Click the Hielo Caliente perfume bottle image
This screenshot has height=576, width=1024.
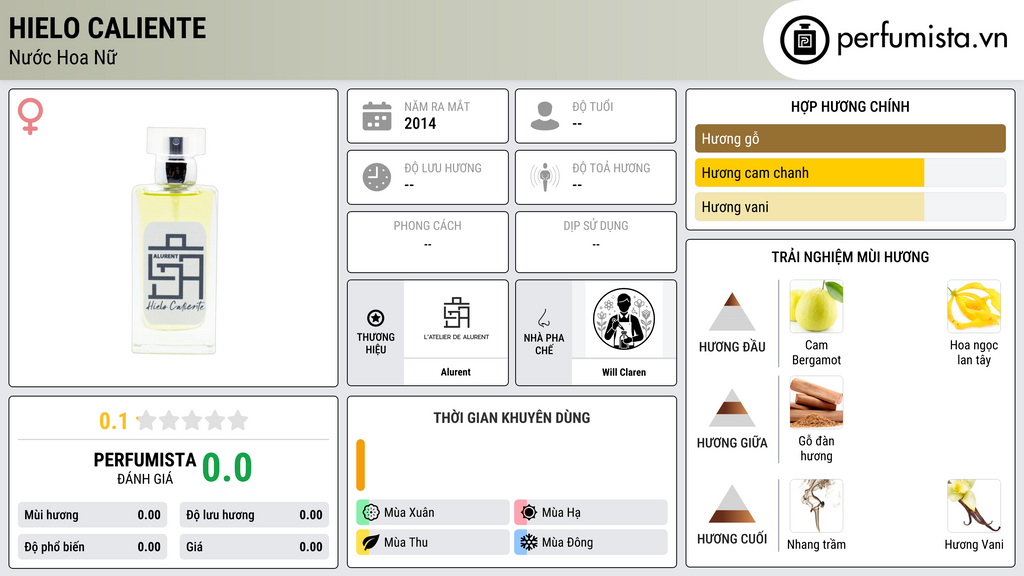point(174,240)
